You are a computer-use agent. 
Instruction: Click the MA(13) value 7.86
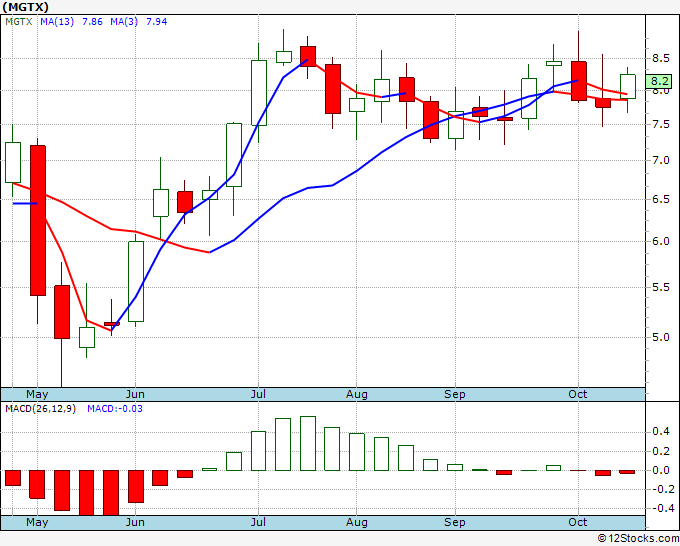(x=92, y=22)
